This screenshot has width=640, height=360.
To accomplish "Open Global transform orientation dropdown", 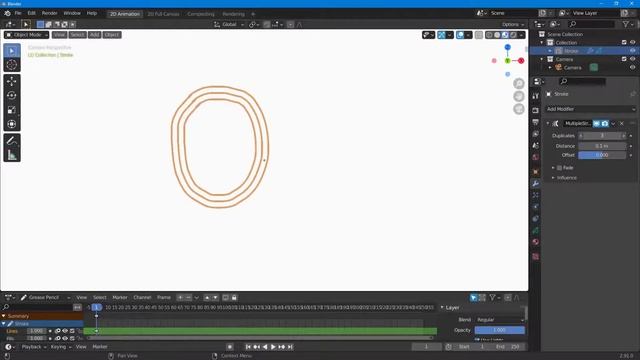I will [229, 24].
